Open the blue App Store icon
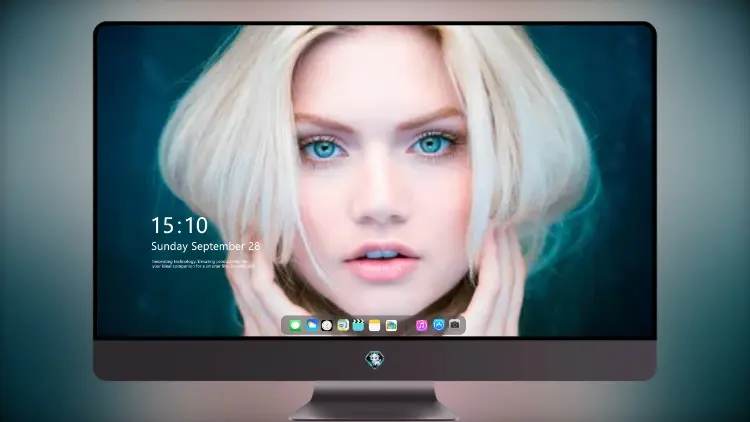The height and width of the screenshot is (422, 750). [x=439, y=325]
